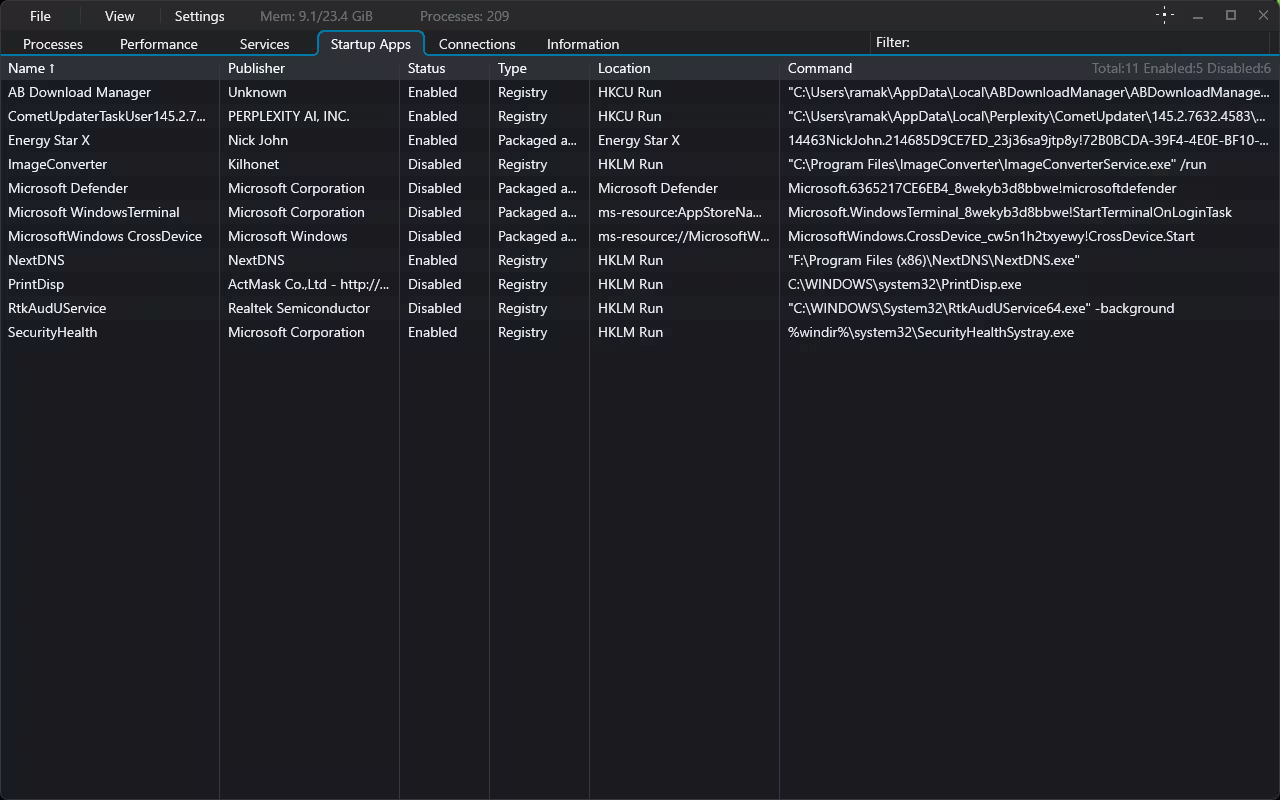This screenshot has width=1280, height=800.
Task: Click the StartTerminalOnLoginTask command cell
Action: coord(1010,212)
